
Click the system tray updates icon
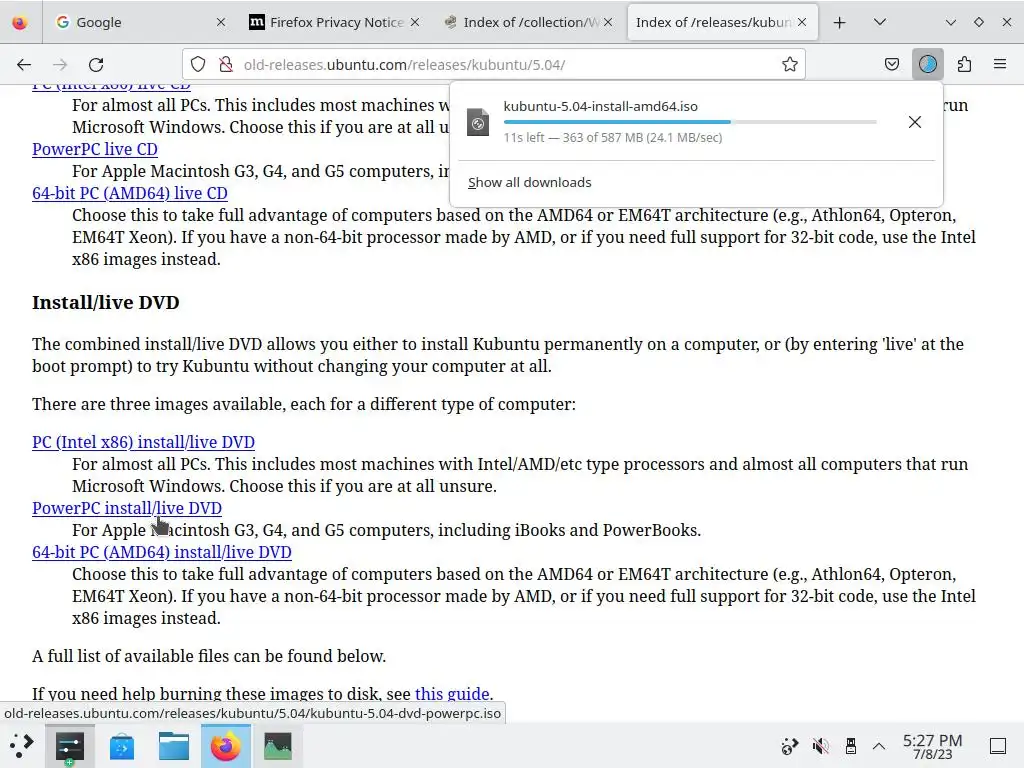click(x=790, y=746)
